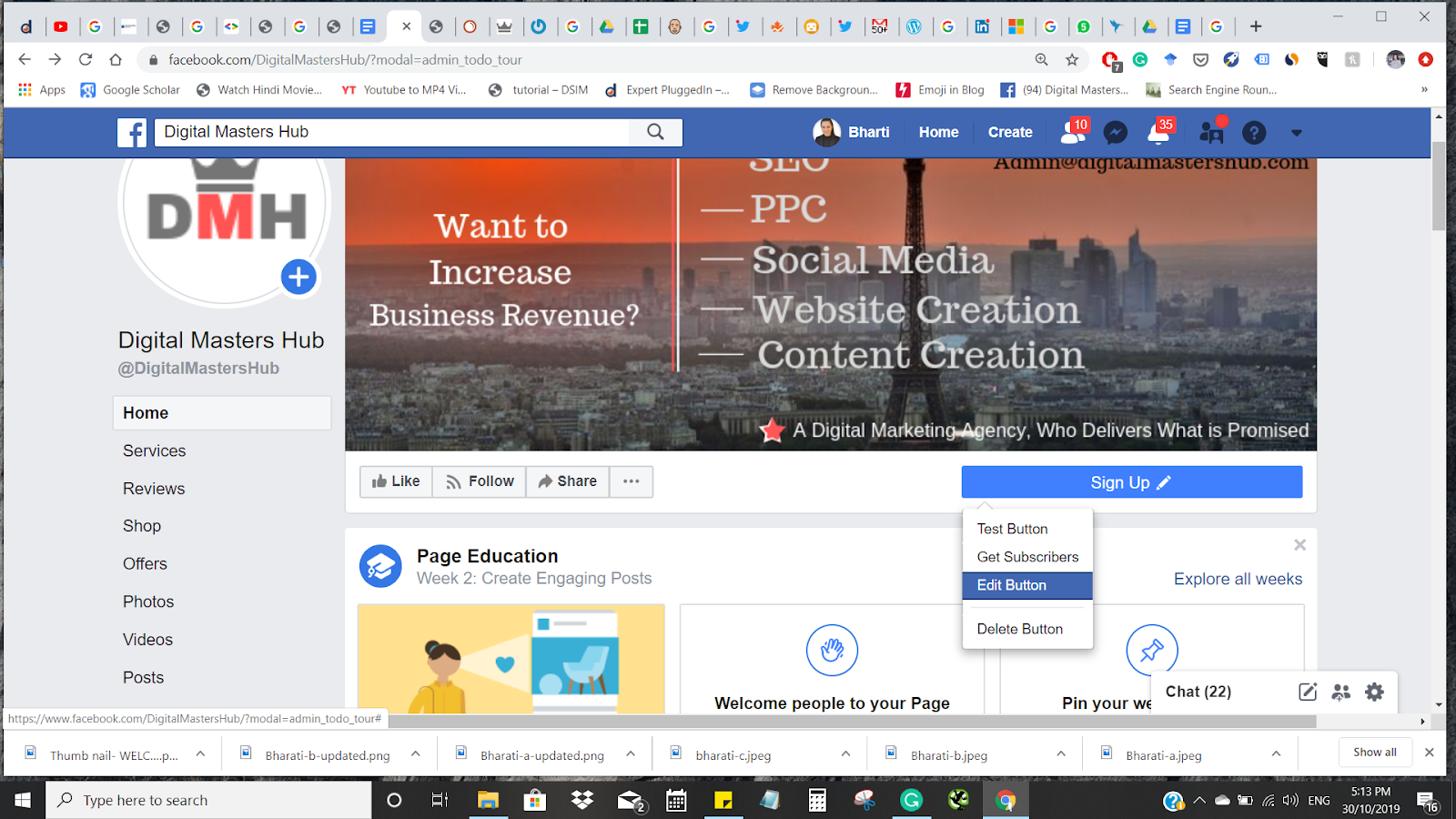Image resolution: width=1456 pixels, height=819 pixels.
Task: Open Chat (22) panel
Action: tap(1198, 692)
